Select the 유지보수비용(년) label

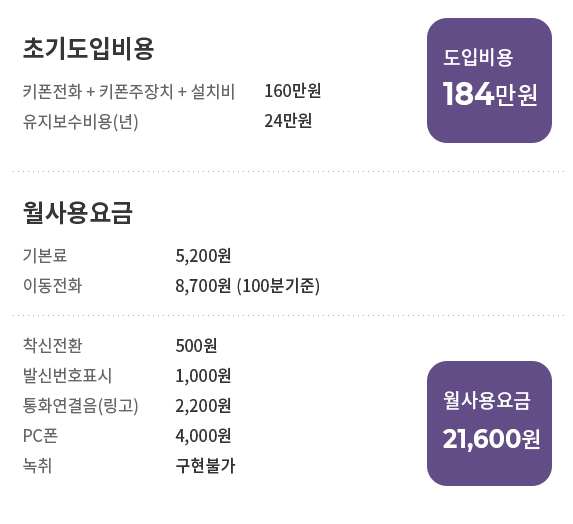click(x=80, y=121)
